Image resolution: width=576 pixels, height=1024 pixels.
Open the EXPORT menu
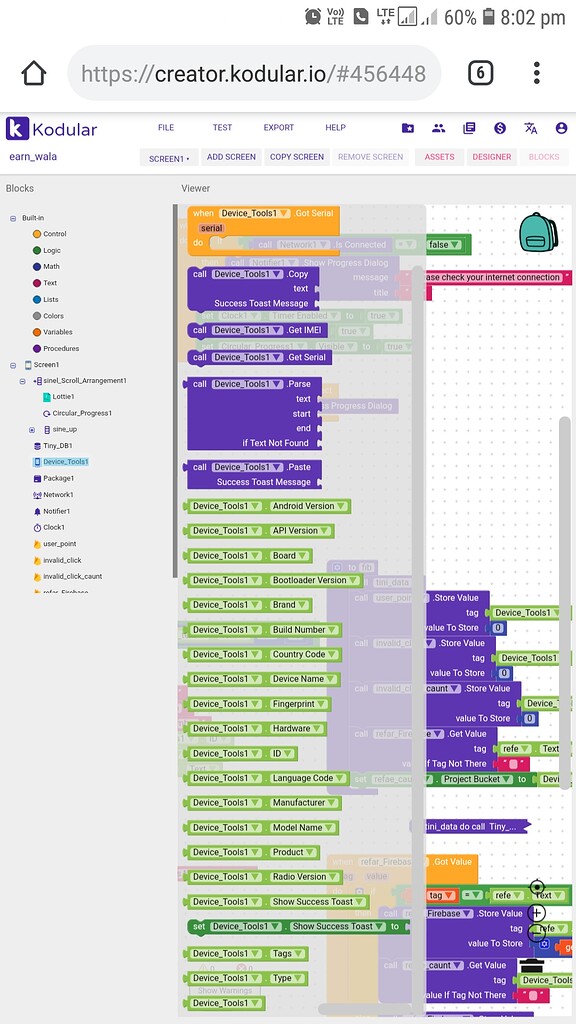coord(279,127)
